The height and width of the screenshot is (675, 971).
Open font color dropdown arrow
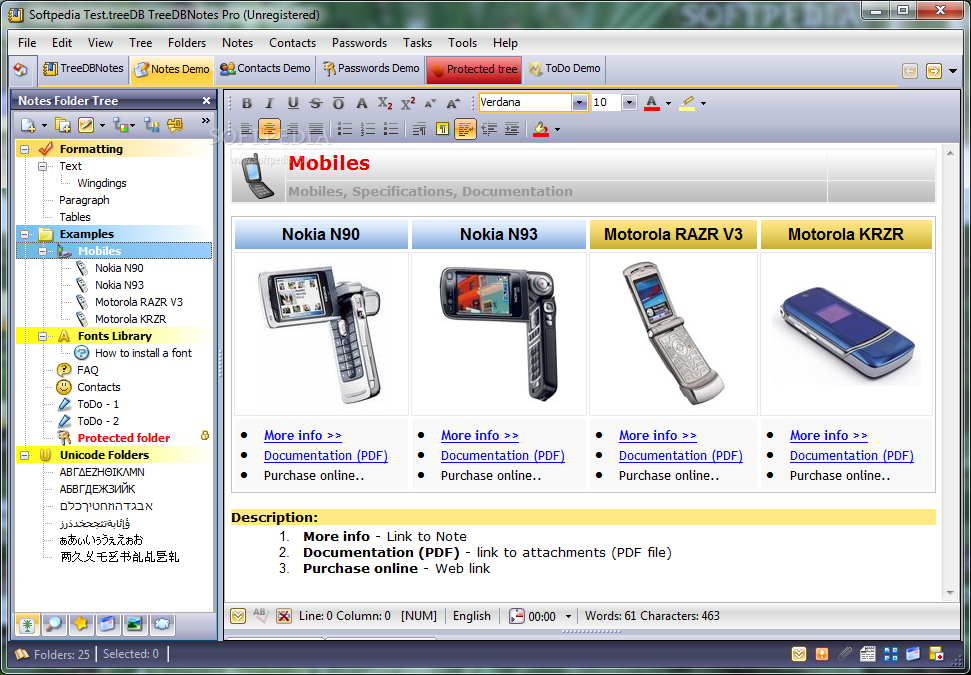[668, 103]
